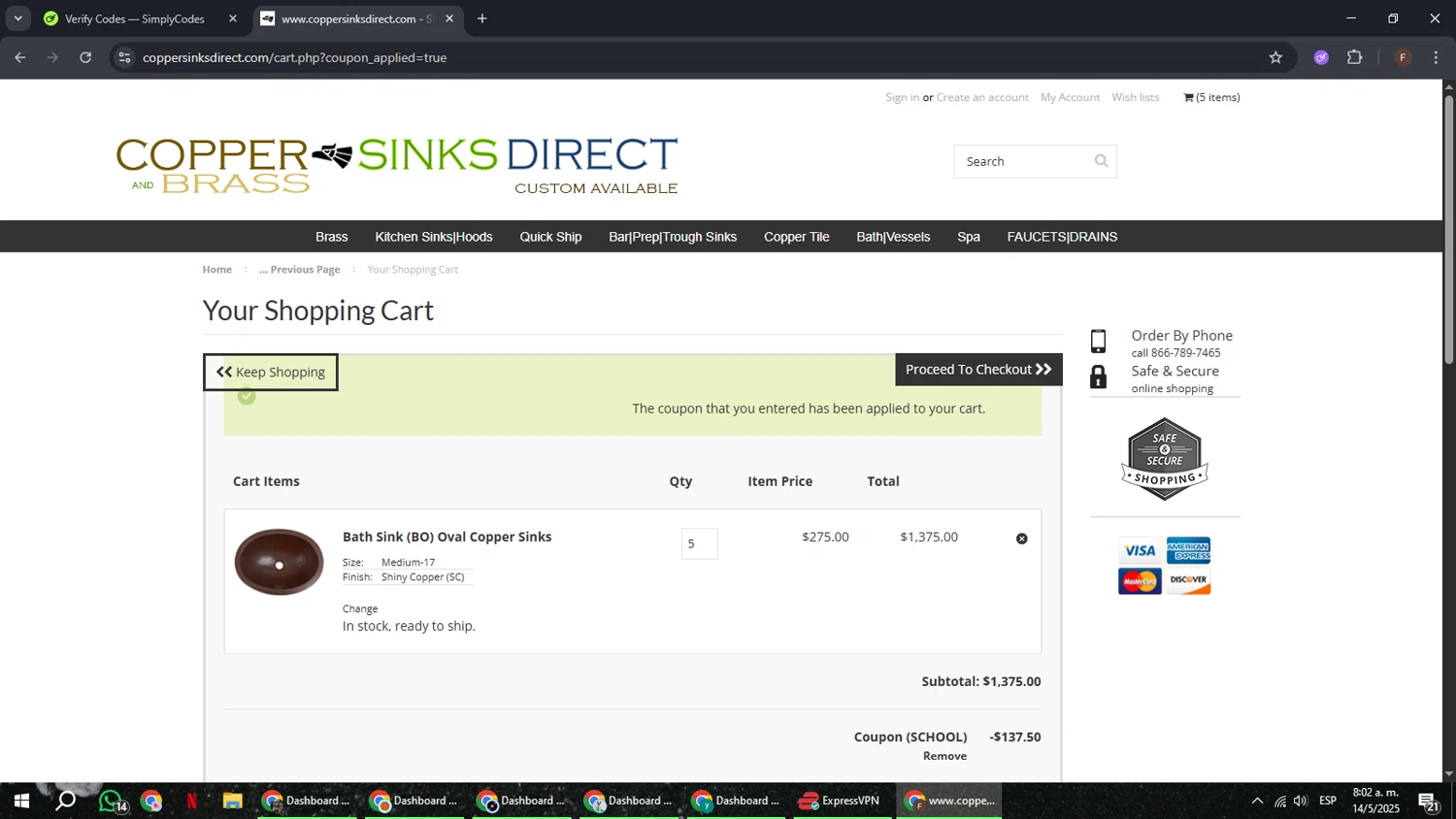Open My Account
Viewport: 1456px width, 819px height.
[1070, 97]
